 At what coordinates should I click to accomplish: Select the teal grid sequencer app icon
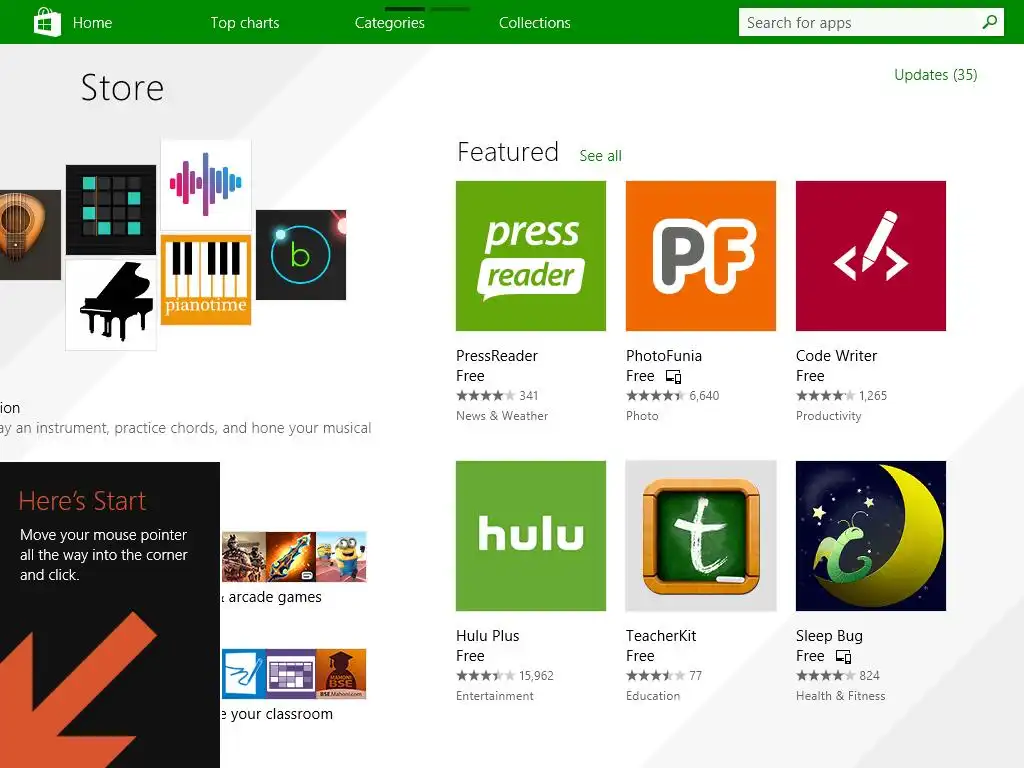(111, 210)
